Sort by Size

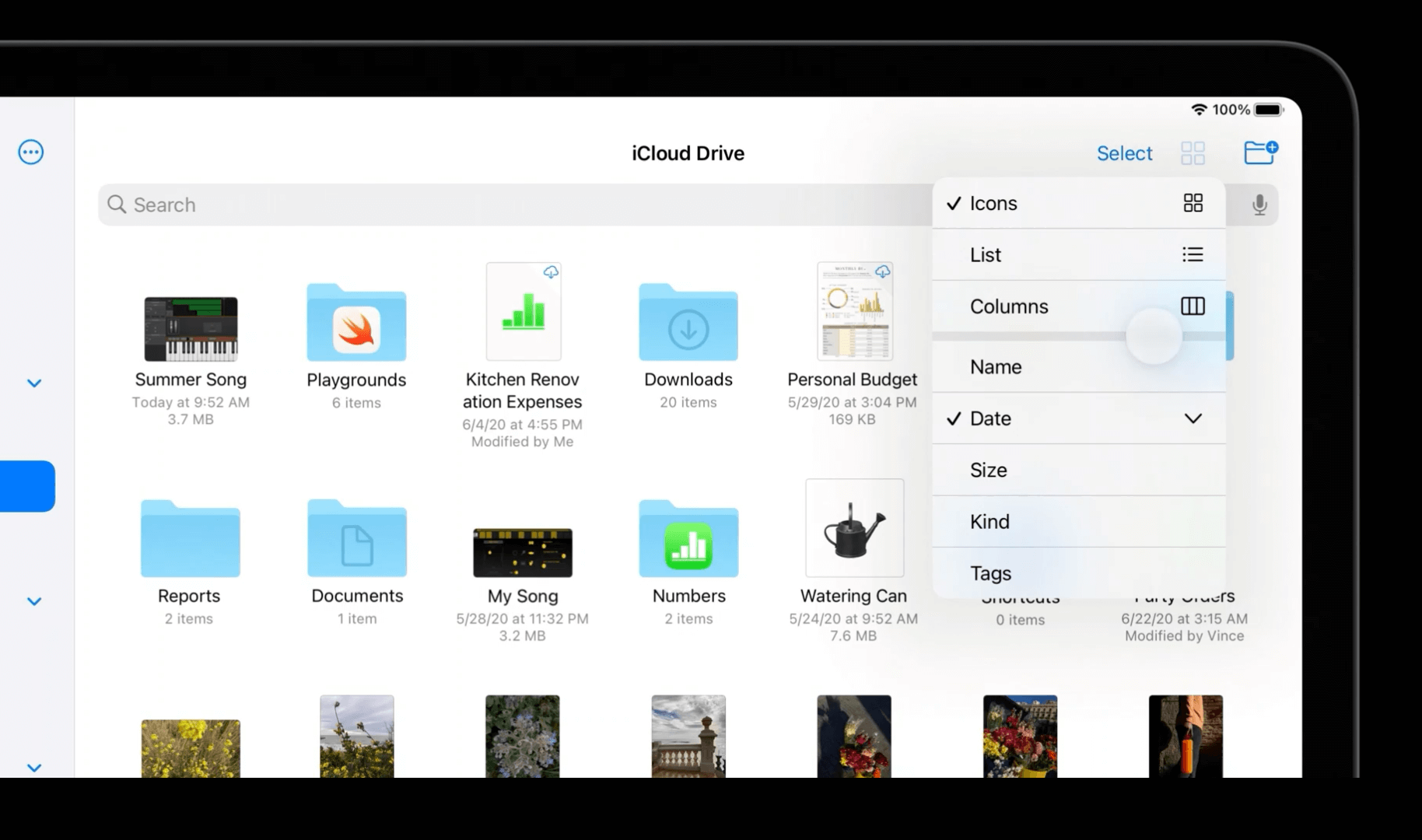1078,470
